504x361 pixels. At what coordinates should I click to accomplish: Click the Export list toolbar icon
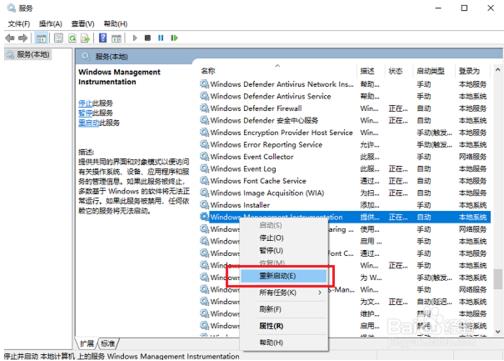(85, 38)
